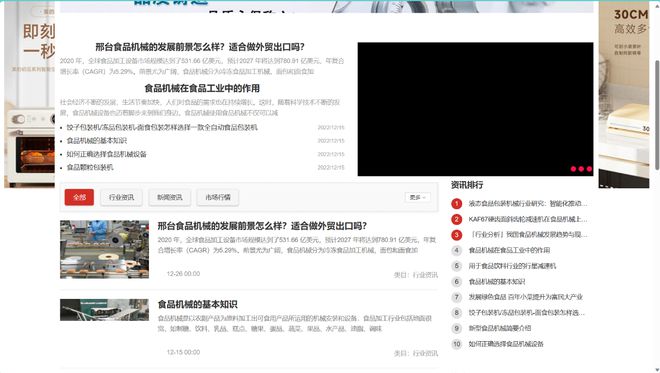Open ranking item 7 发展绿色食品

point(526,297)
